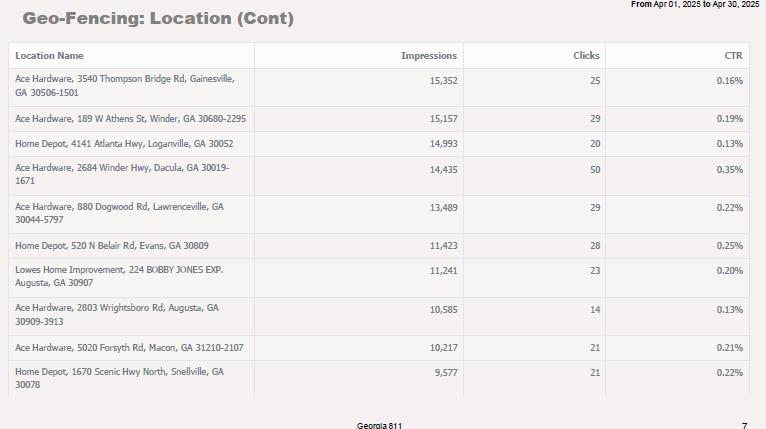766x429 pixels.
Task: Click Lowes Home Improvement Augusta location
Action: point(119,276)
